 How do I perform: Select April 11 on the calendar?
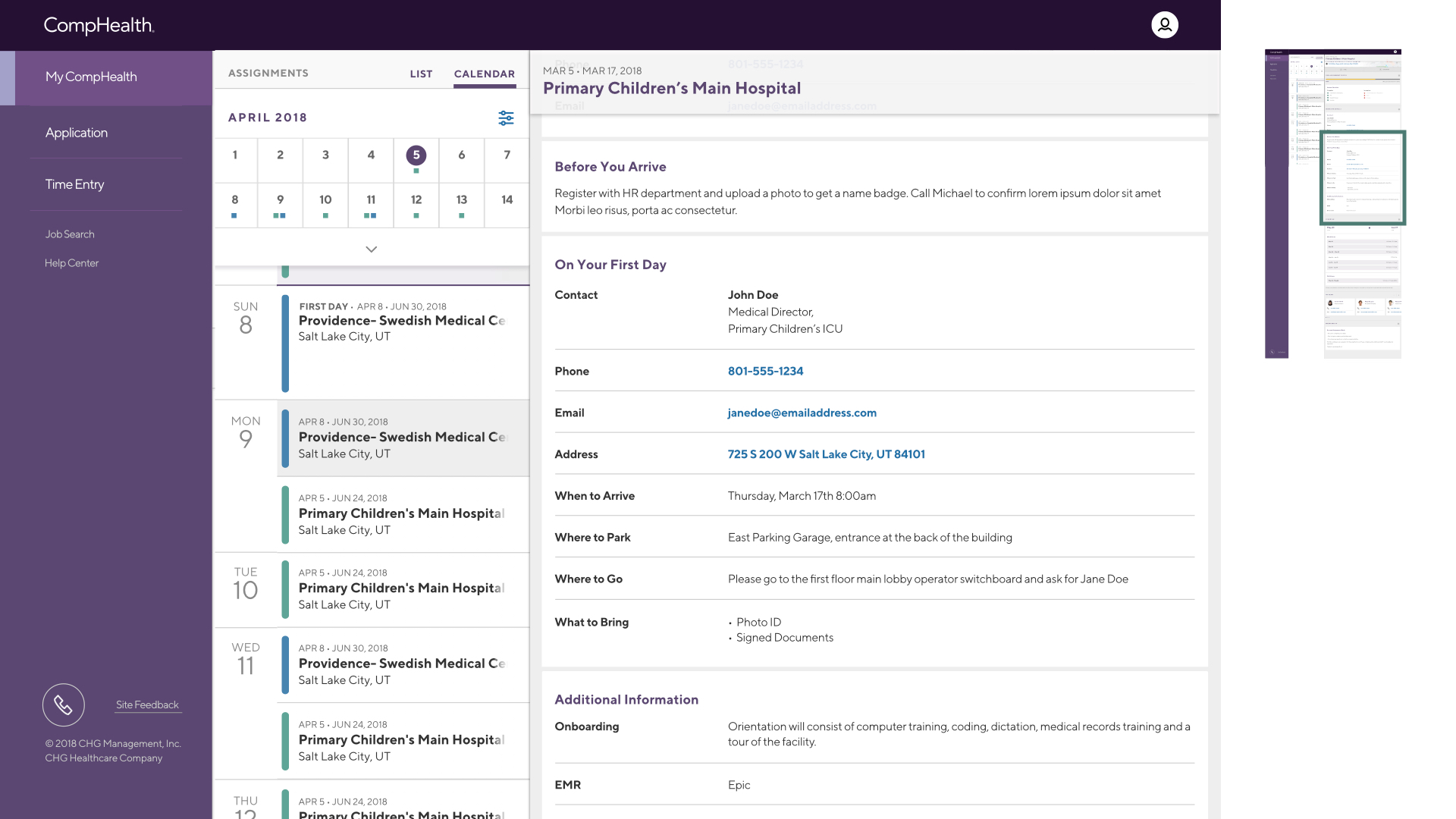tap(371, 205)
